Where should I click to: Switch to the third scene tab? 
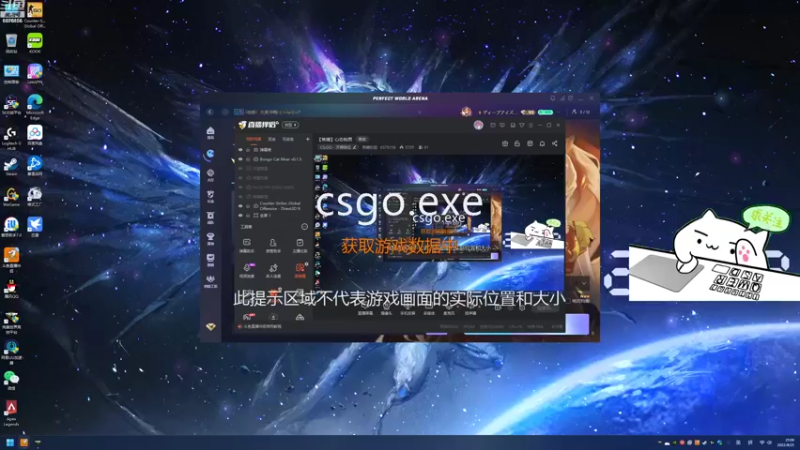coord(288,139)
